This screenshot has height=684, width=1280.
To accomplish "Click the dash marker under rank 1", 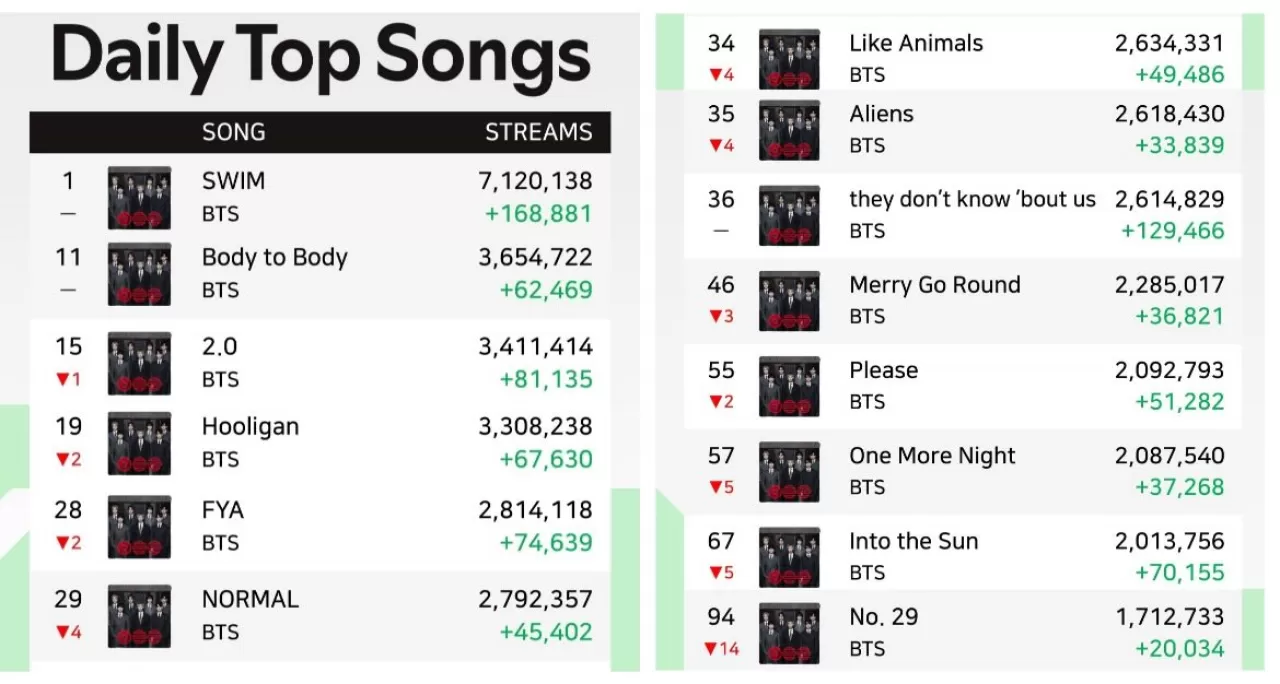I will (67, 214).
